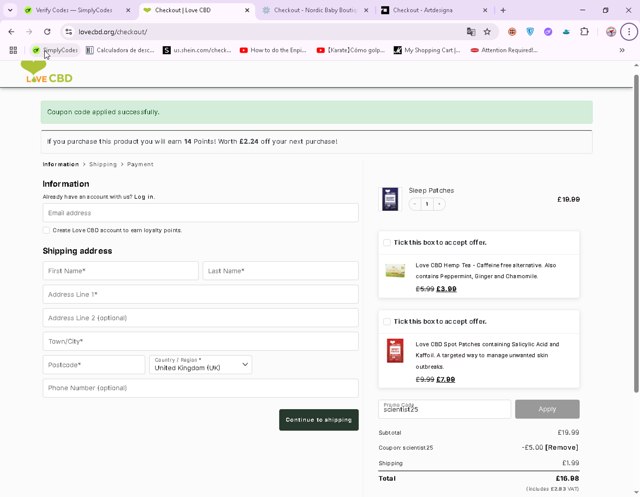Click the Love CBD logo
This screenshot has width=640, height=497.
click(x=47, y=72)
